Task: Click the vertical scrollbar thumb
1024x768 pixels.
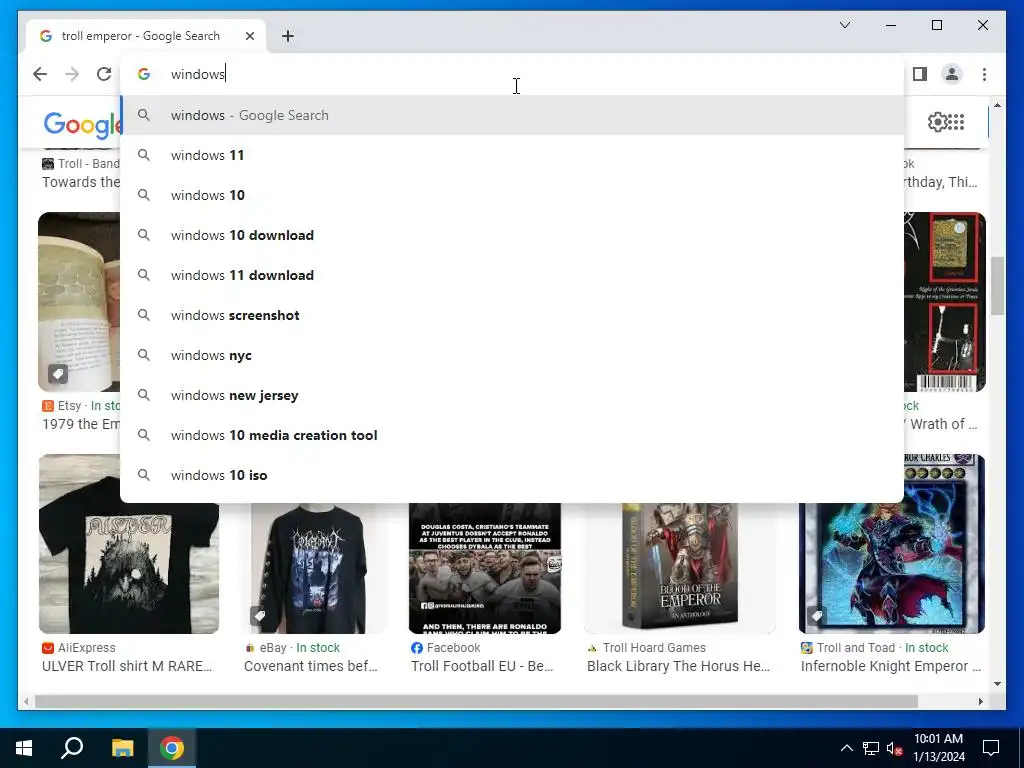Action: coord(997,286)
